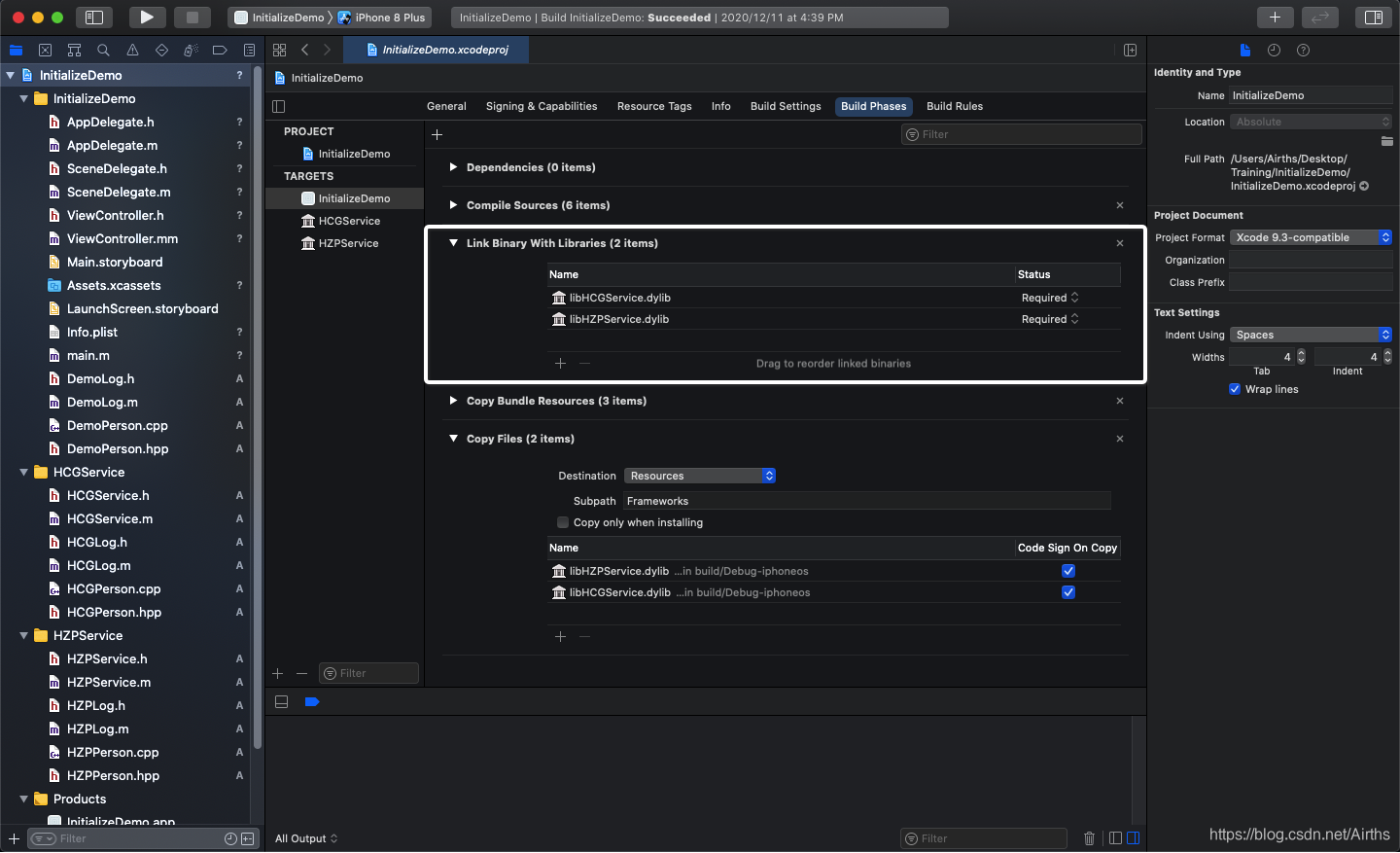Run the build with the Play button
Viewport: 1400px width, 853px height.
[x=147, y=17]
